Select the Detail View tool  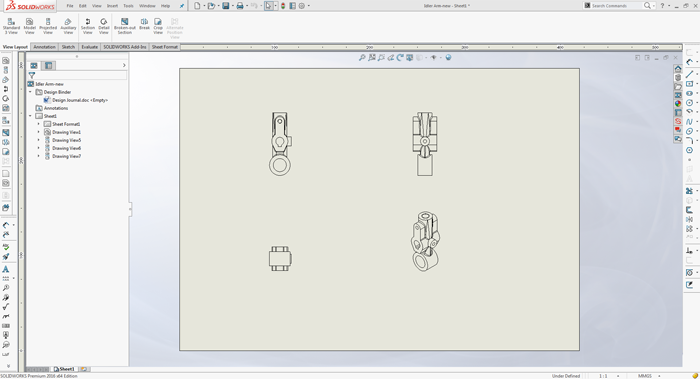pos(104,26)
